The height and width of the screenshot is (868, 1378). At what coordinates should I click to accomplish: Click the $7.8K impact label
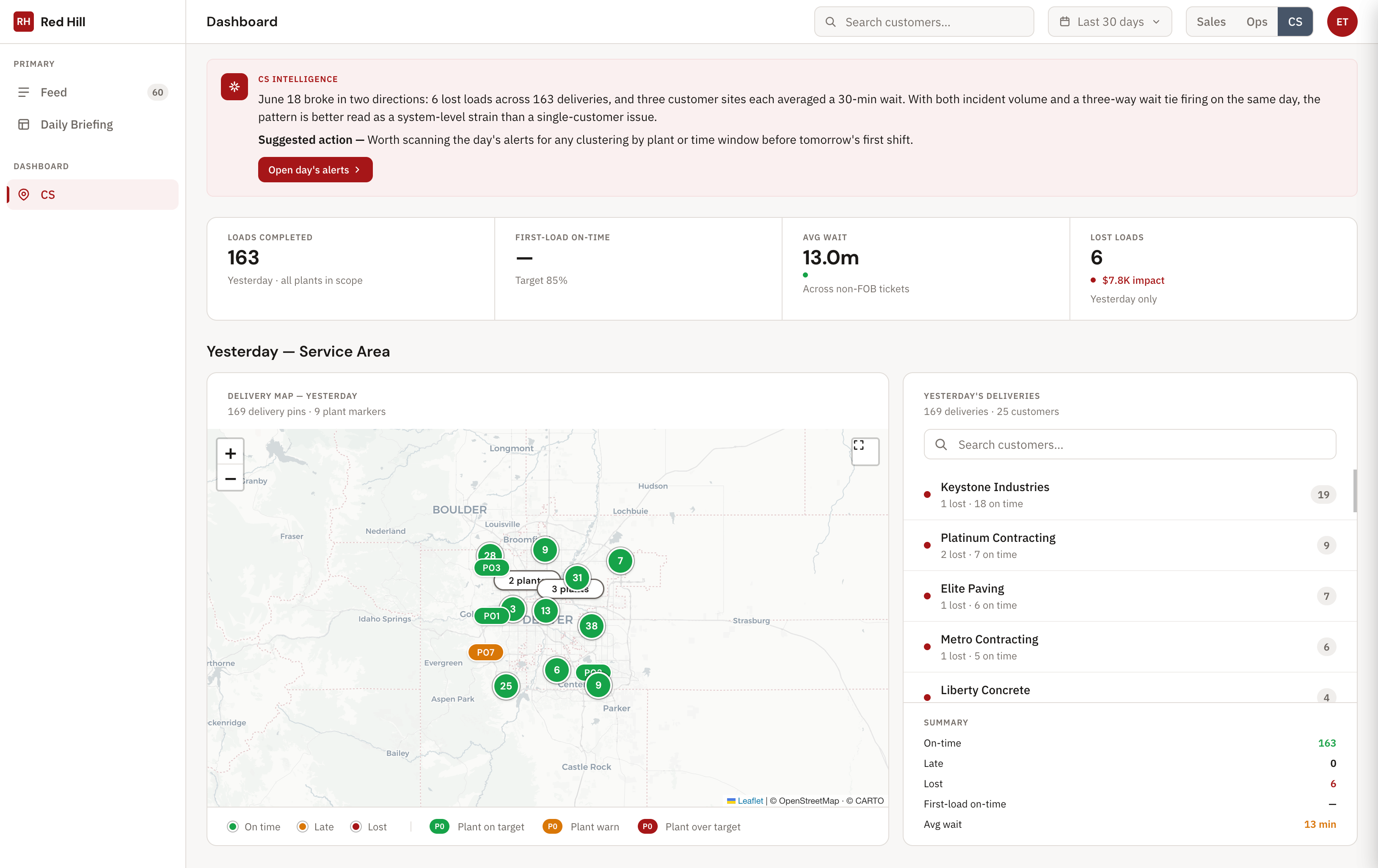coord(1133,280)
